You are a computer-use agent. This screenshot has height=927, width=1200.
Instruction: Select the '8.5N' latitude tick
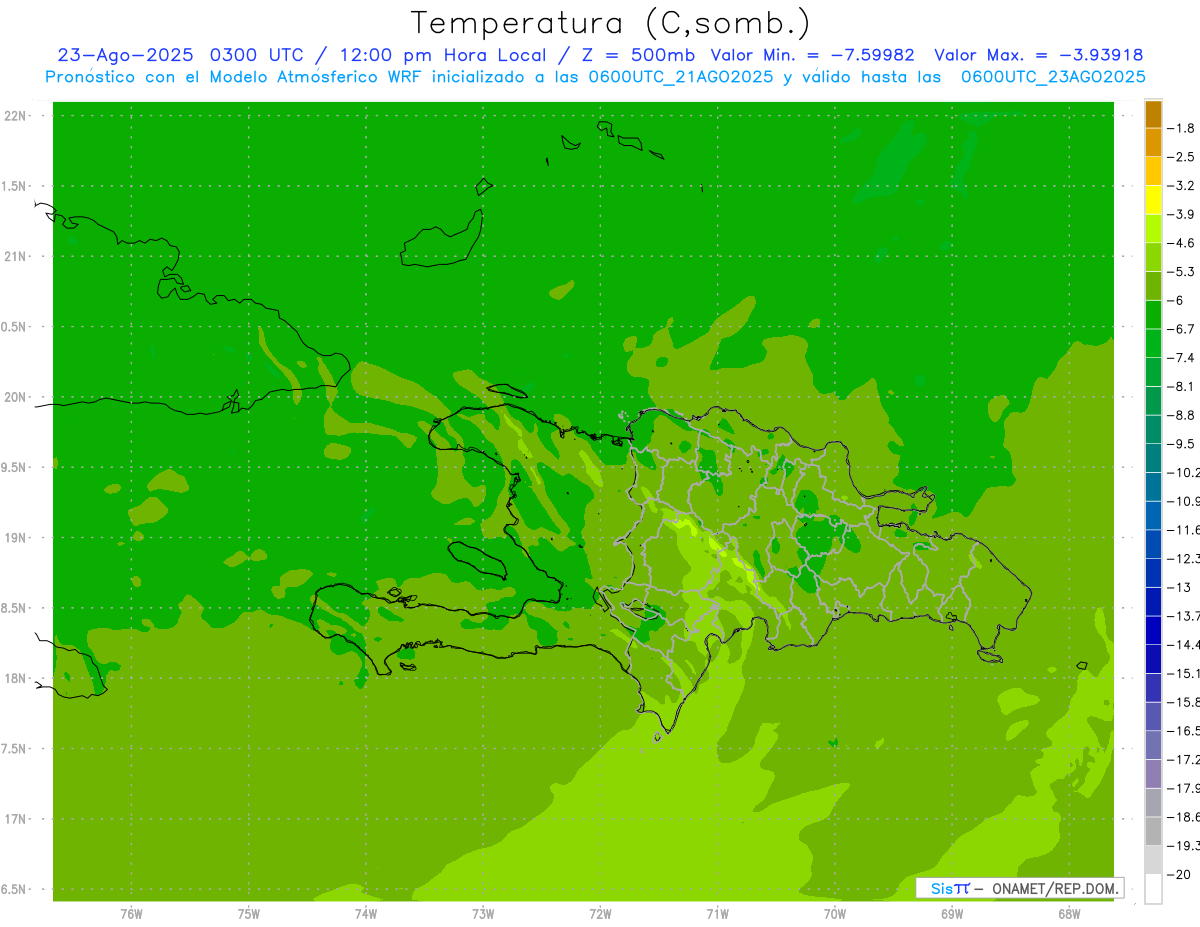point(15,608)
